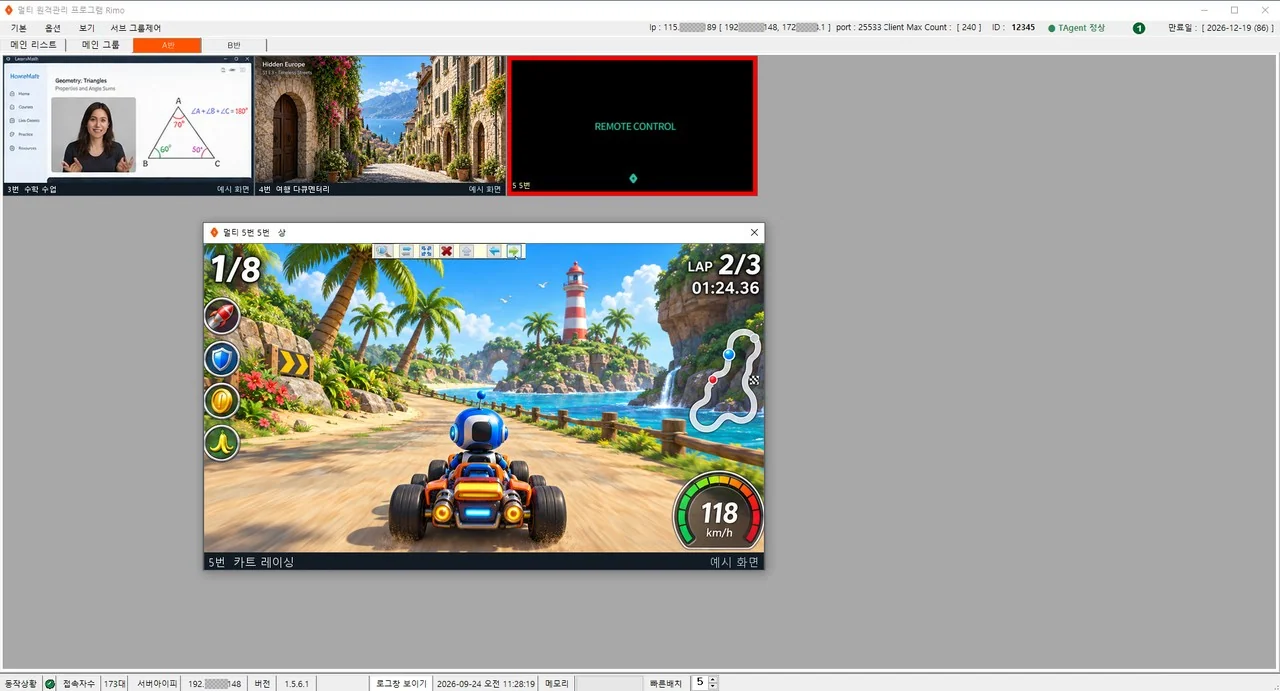The height and width of the screenshot is (691, 1280).
Task: Click the magnifier zoom icon in viewer toolbar
Action: click(x=384, y=251)
